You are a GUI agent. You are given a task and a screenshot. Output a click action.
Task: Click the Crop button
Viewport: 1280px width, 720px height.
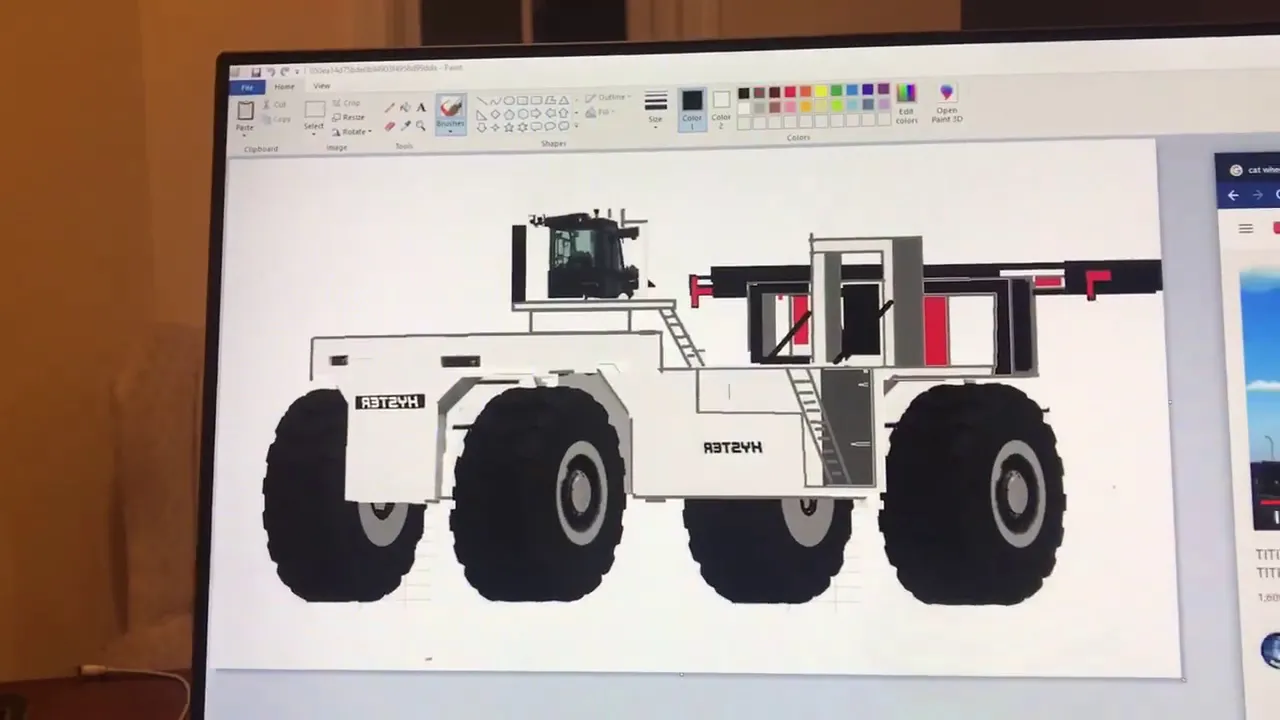coord(346,103)
